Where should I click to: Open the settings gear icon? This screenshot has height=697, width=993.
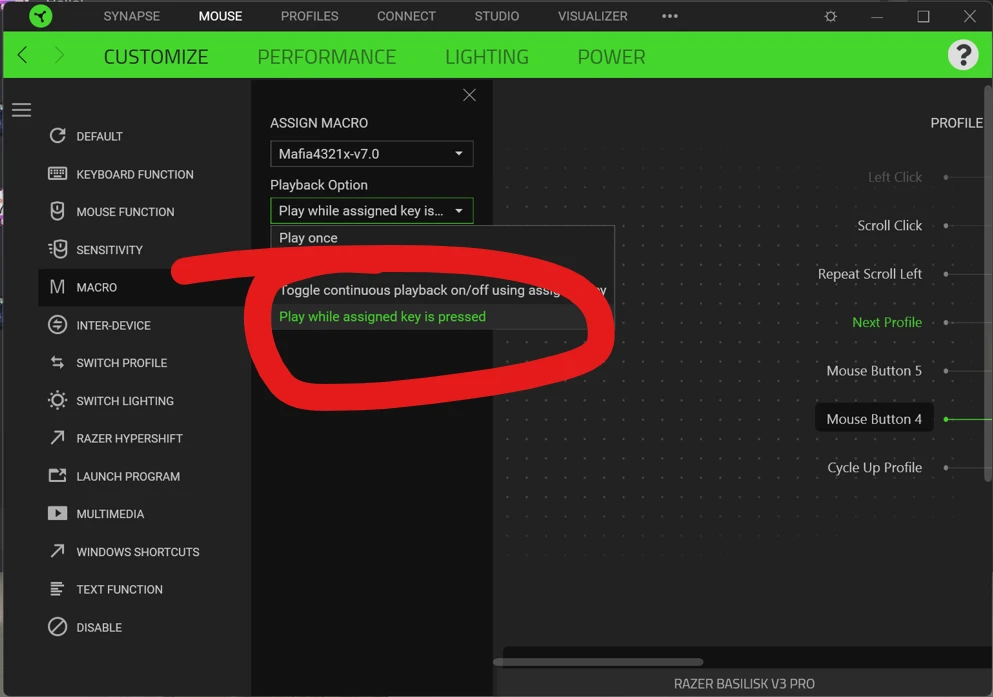pyautogui.click(x=830, y=16)
